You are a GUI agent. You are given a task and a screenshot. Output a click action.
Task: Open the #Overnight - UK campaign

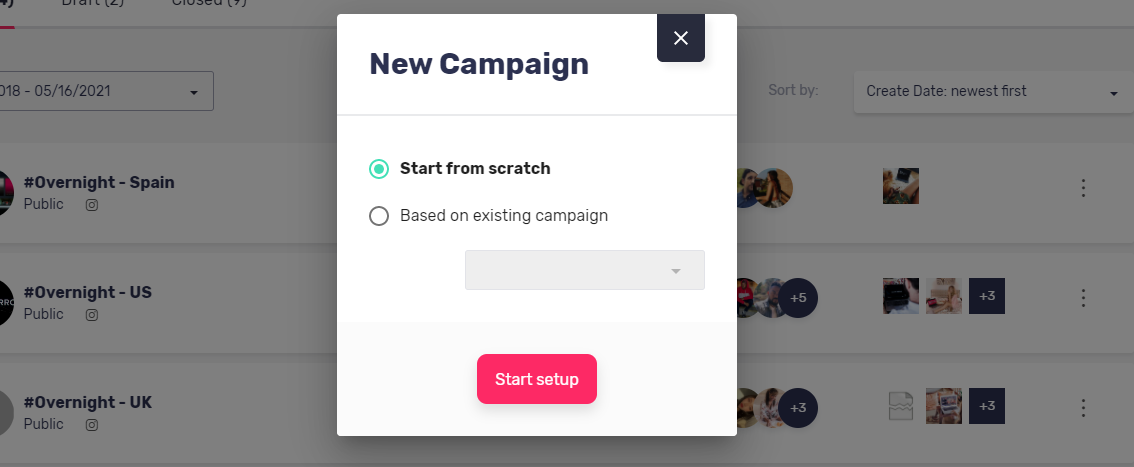(88, 402)
